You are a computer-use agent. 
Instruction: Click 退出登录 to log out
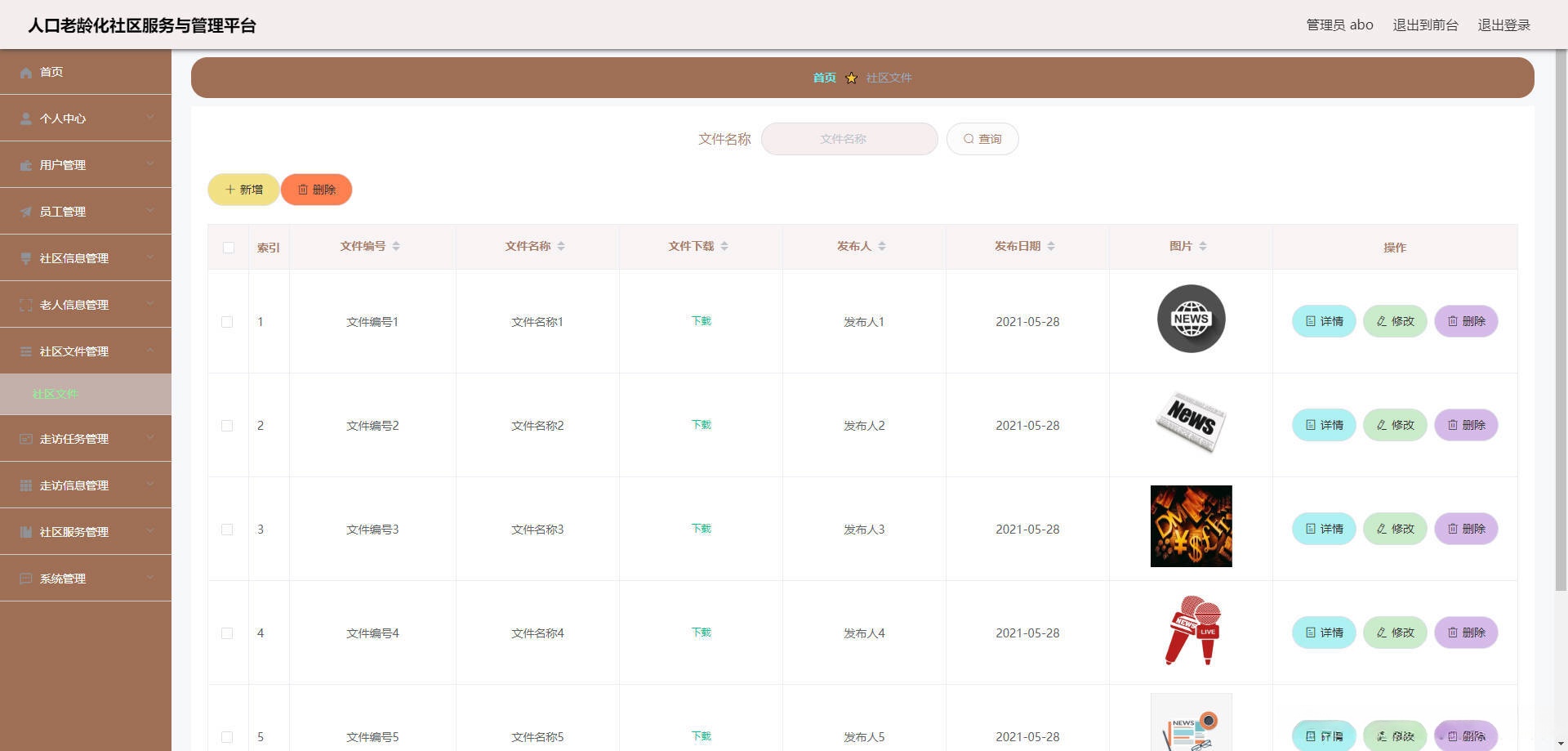point(1504,25)
